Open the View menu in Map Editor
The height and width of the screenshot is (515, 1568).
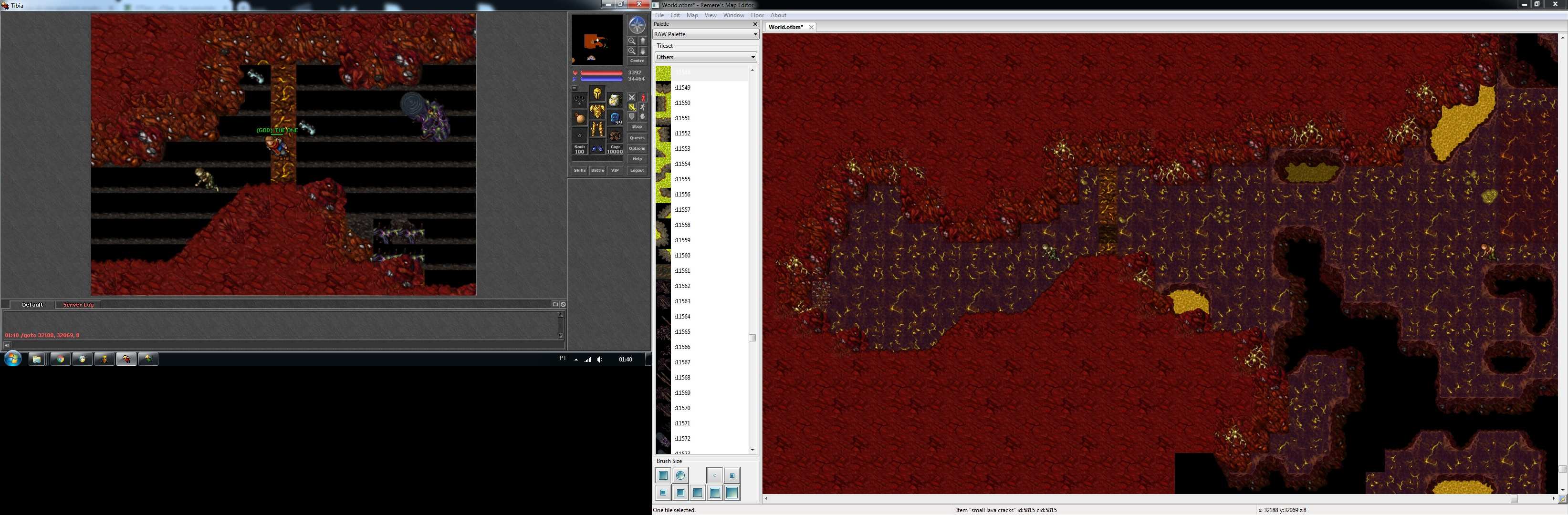click(711, 15)
